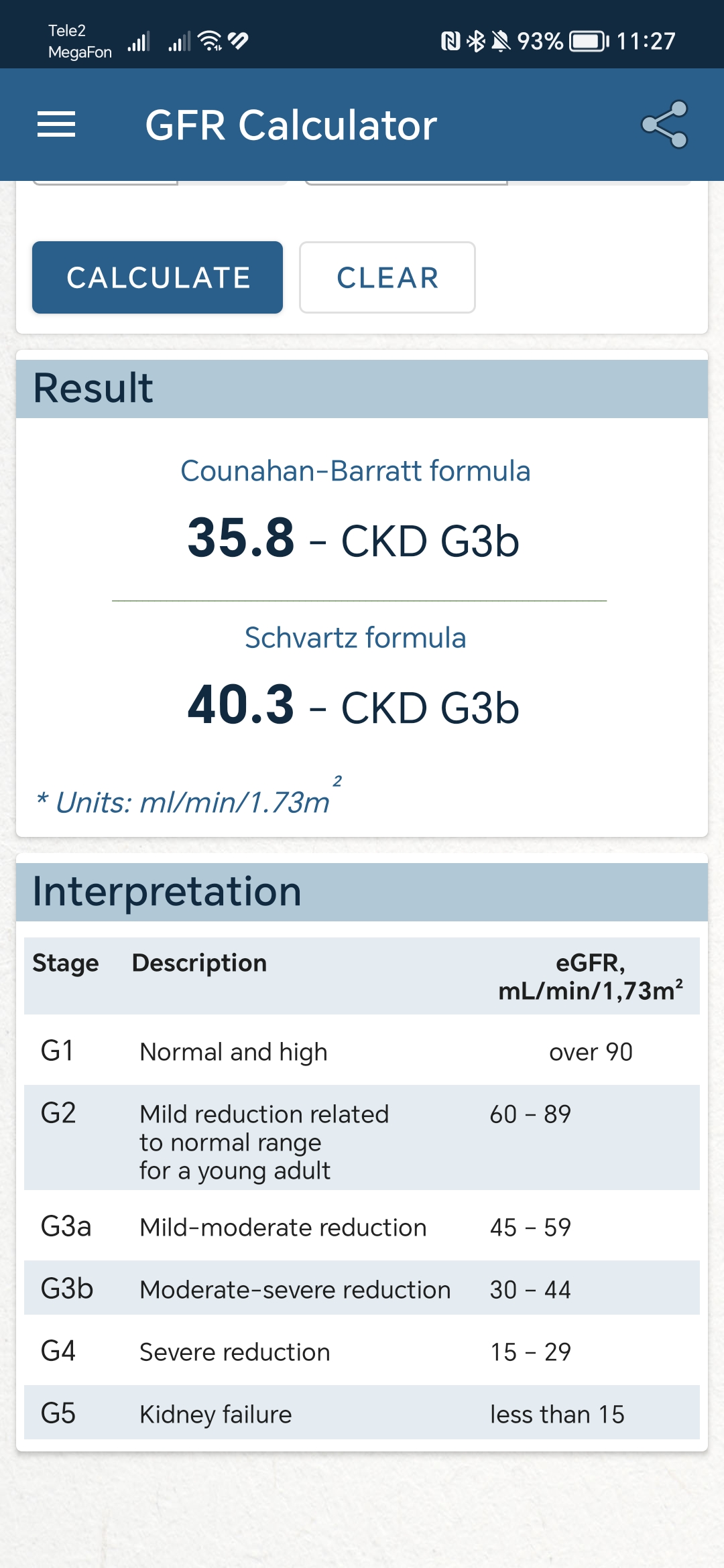
Task: Tap the Wi-Fi status icon
Action: pos(210,41)
